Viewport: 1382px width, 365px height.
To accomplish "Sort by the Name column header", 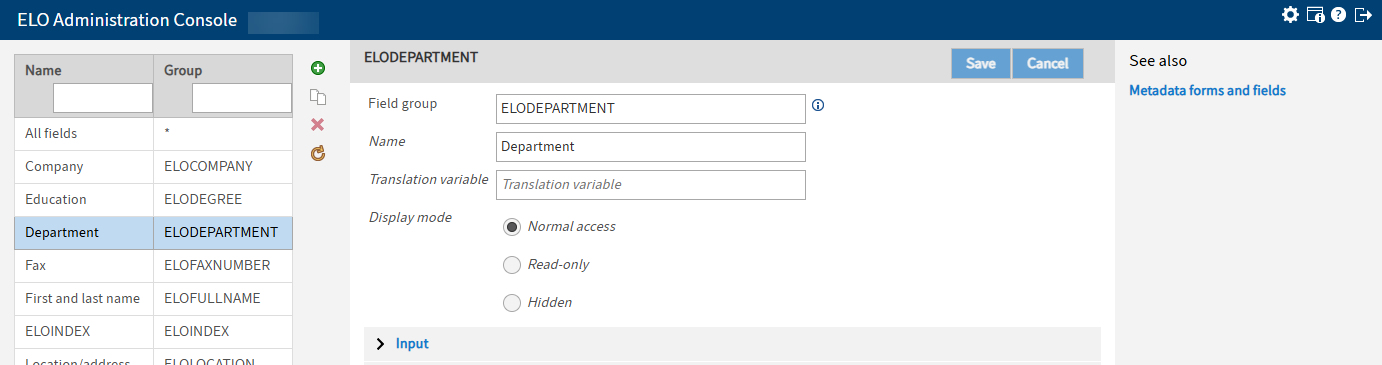I will click(43, 70).
